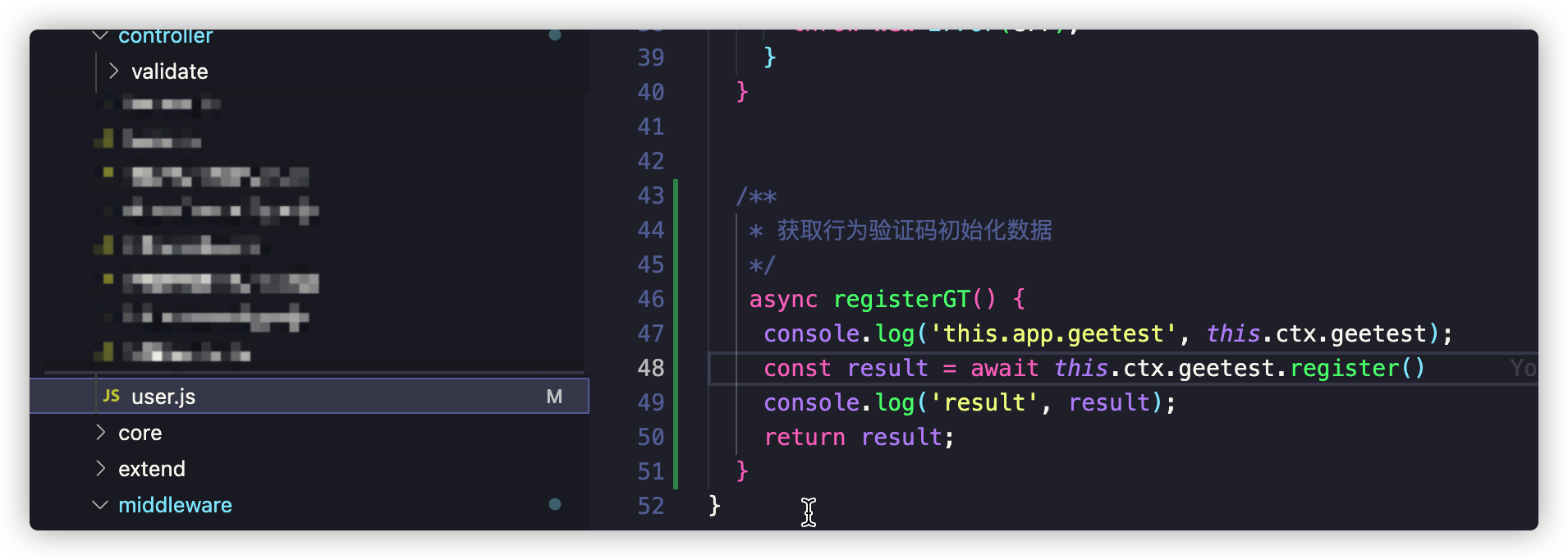Image resolution: width=1568 pixels, height=560 pixels.
Task: Click line number 46
Action: [x=651, y=299]
